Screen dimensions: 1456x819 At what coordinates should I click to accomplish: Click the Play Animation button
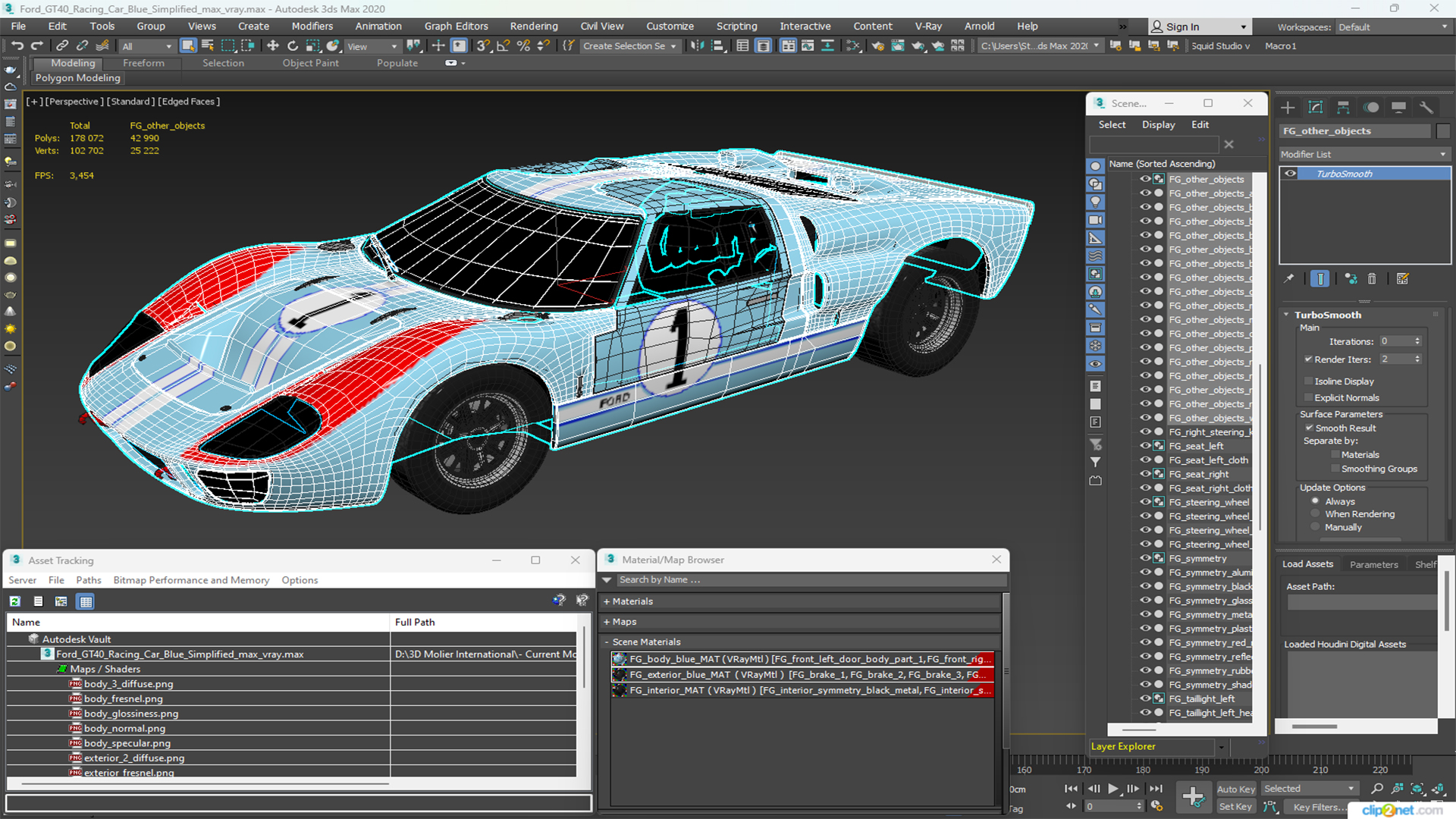(x=1112, y=789)
